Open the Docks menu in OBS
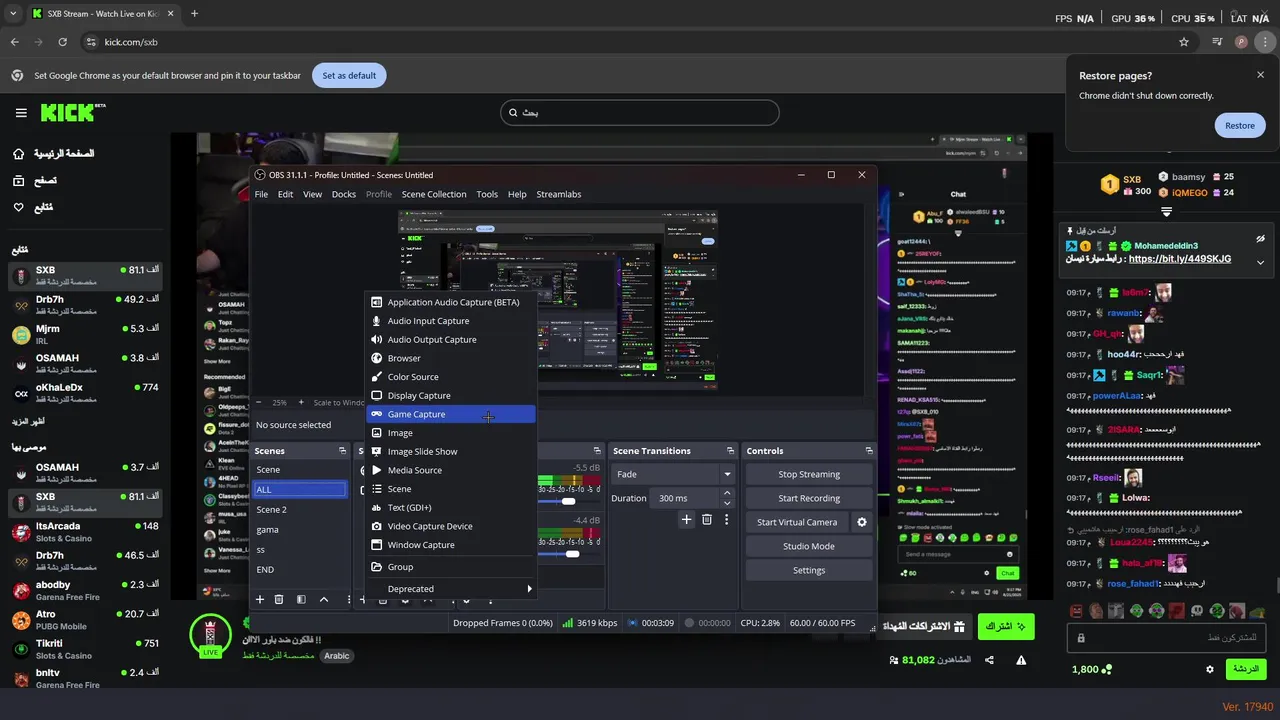Viewport: 1280px width, 720px height. click(343, 194)
